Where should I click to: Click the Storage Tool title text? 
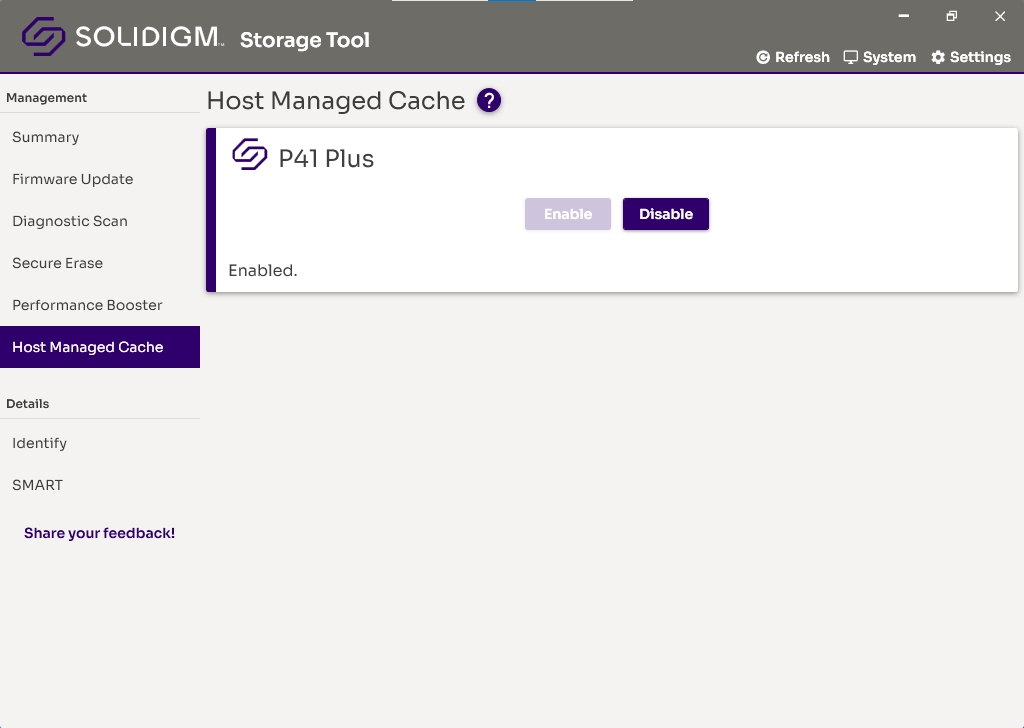click(x=305, y=40)
